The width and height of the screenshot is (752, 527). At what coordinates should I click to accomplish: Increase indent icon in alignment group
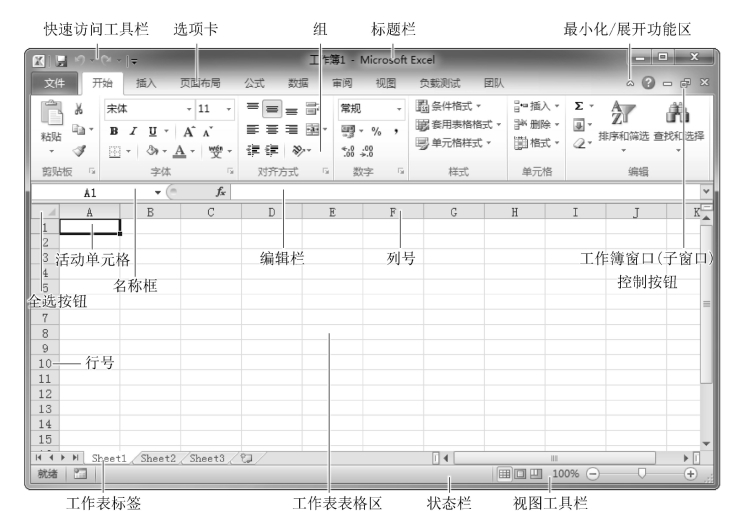click(x=272, y=150)
